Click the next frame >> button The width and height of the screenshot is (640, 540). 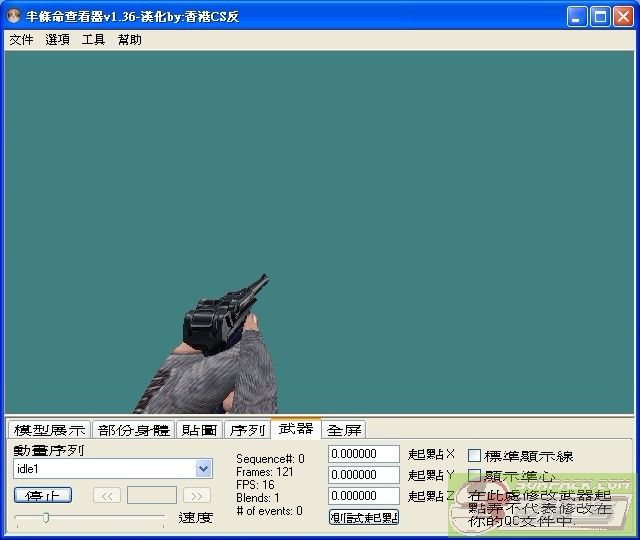point(197,495)
